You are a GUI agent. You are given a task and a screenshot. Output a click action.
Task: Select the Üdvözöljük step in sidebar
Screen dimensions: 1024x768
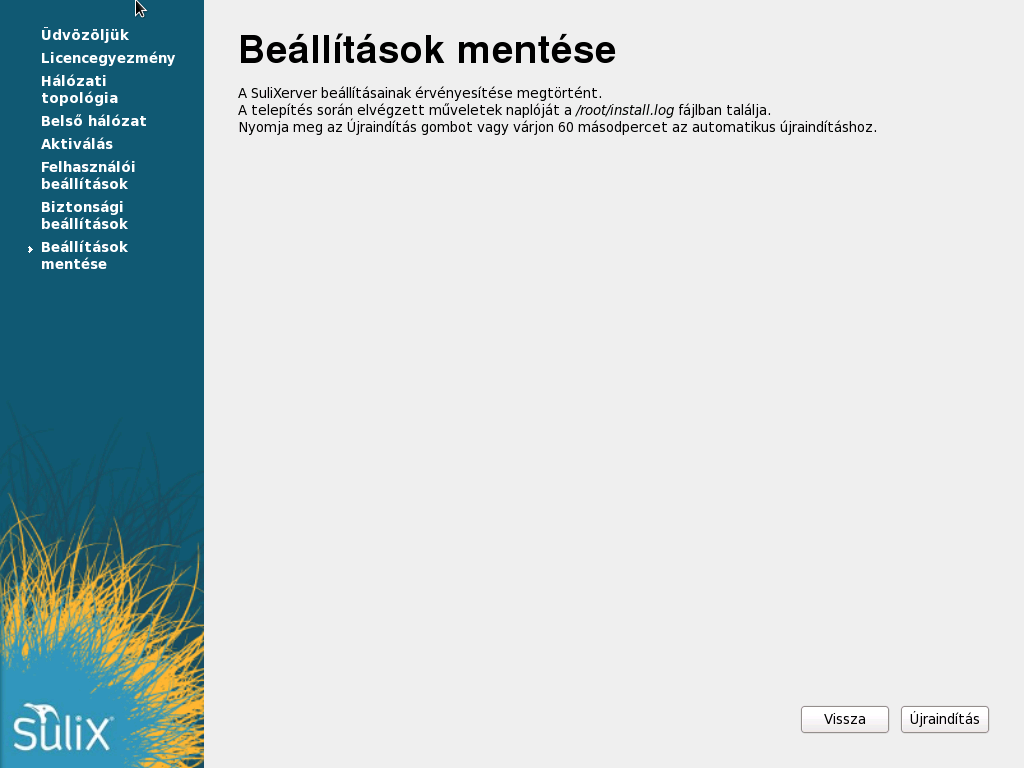click(x=85, y=35)
